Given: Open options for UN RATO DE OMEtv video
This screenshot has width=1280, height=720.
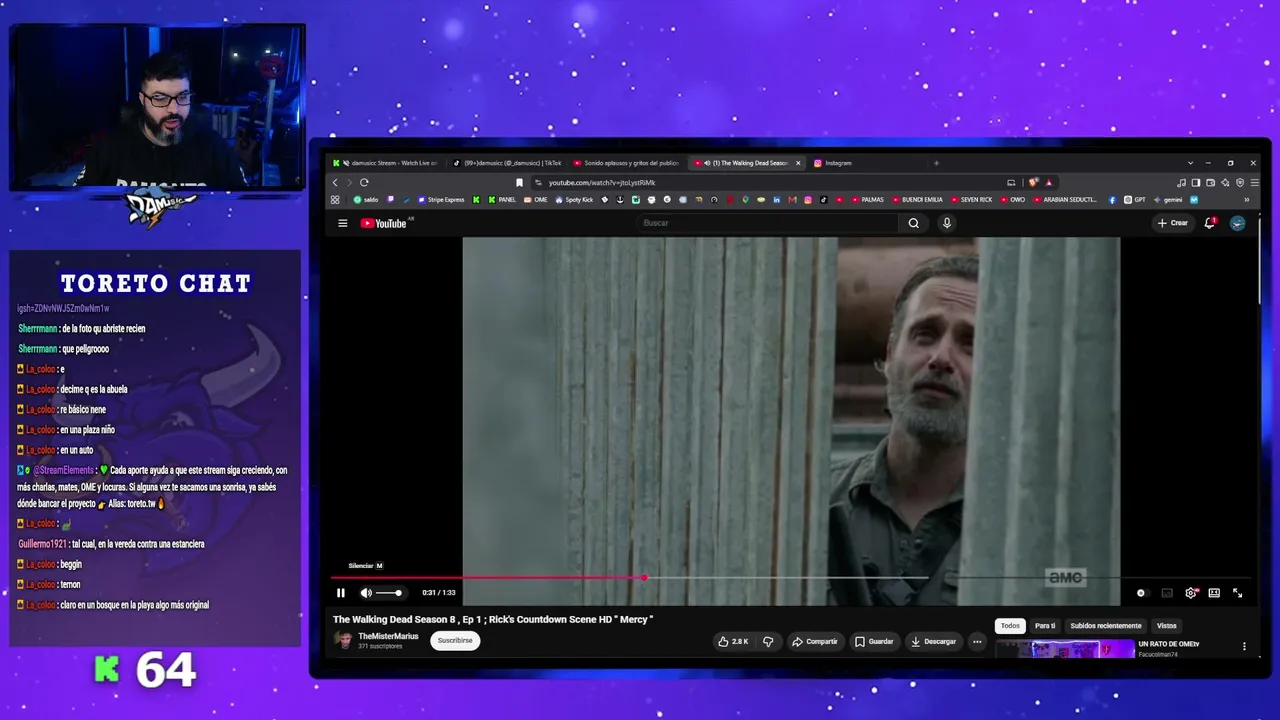Looking at the screenshot, I should 1244,647.
